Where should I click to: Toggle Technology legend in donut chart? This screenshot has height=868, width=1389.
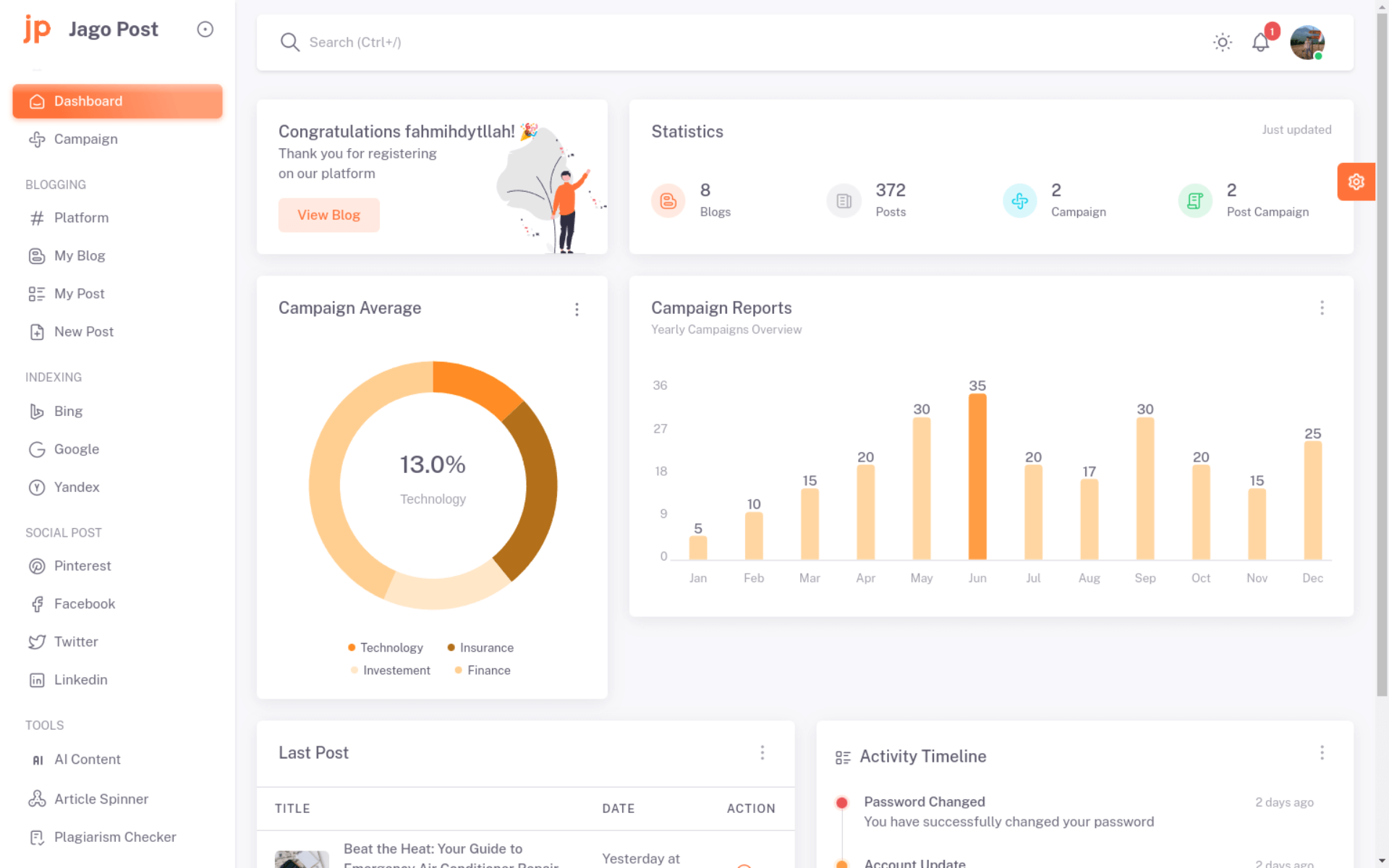(x=385, y=647)
